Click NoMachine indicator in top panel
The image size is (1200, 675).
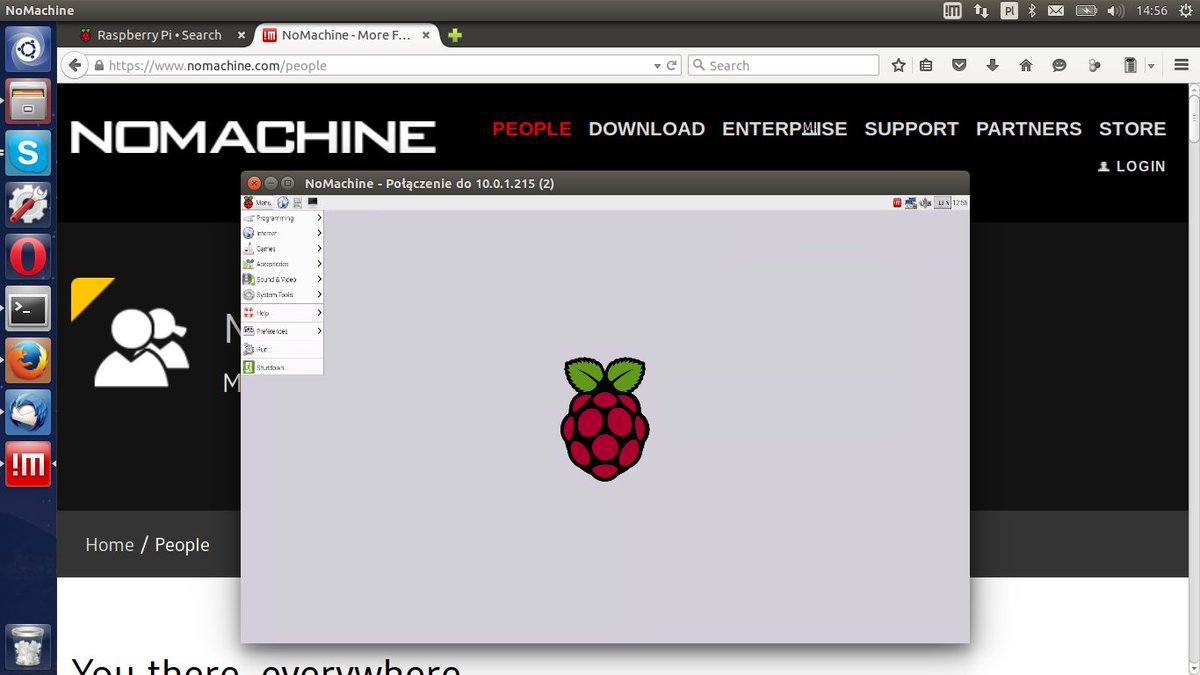pos(953,10)
